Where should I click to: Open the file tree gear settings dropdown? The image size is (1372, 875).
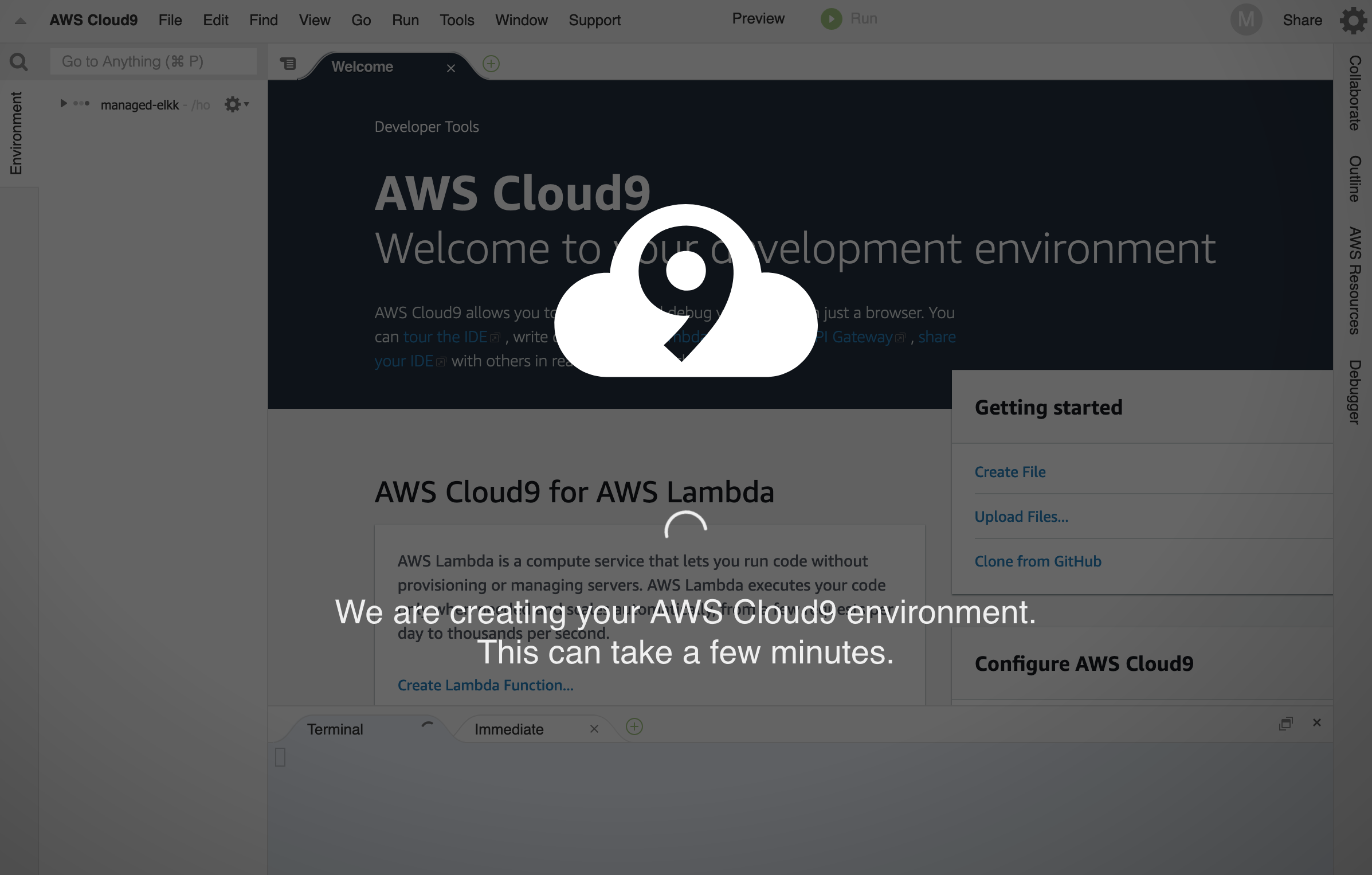(236, 104)
